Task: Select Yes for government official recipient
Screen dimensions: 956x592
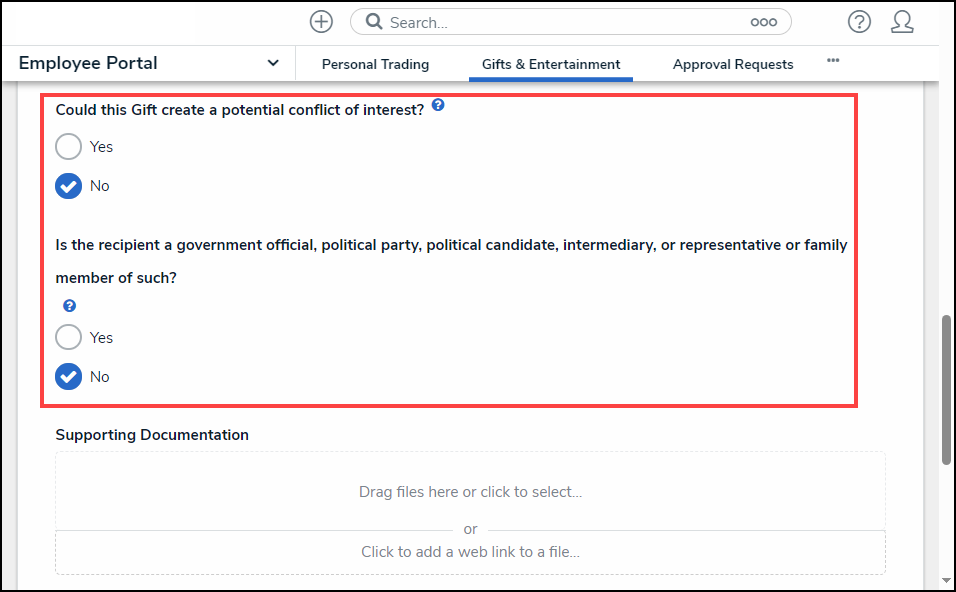Action: point(68,338)
